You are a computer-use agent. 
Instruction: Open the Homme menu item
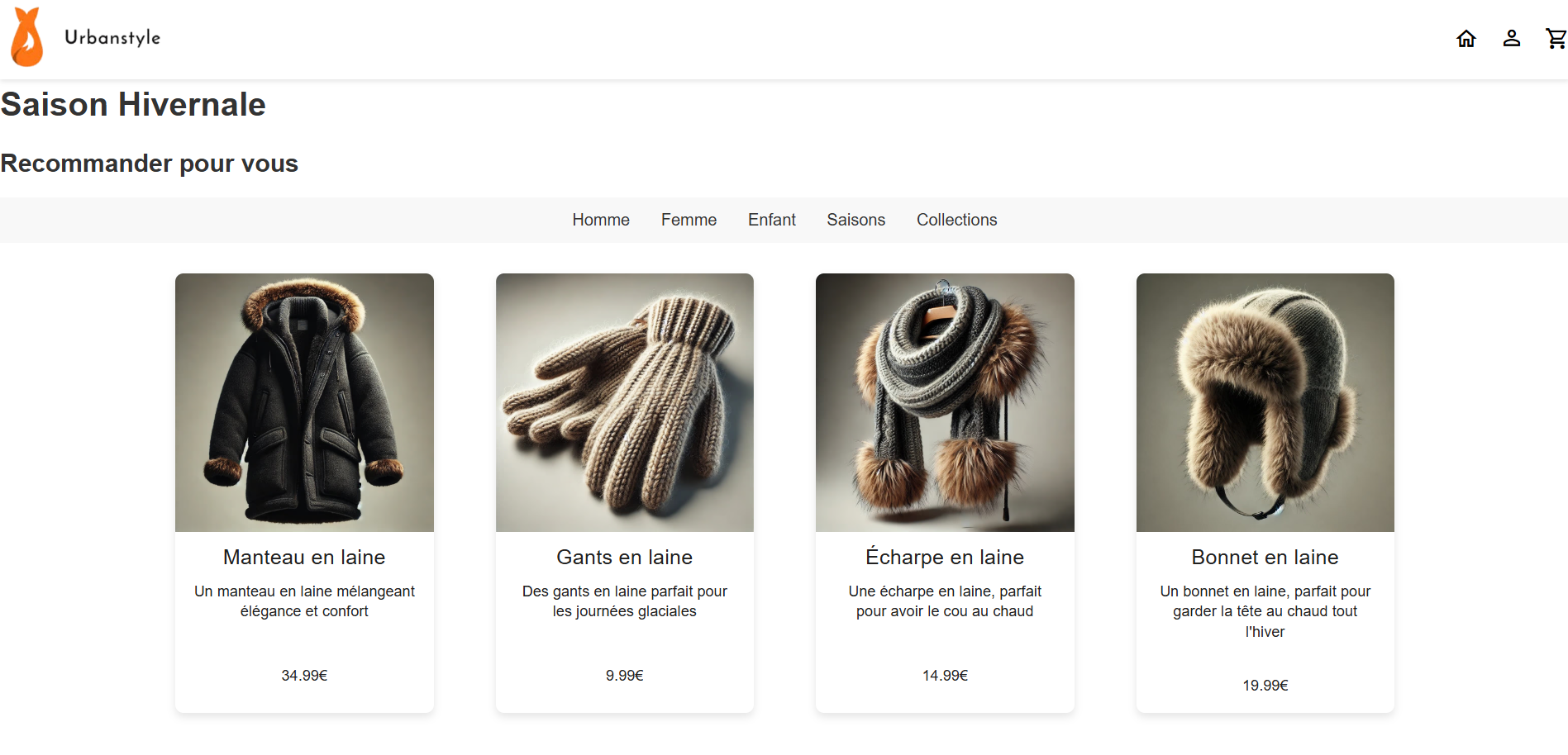point(601,220)
